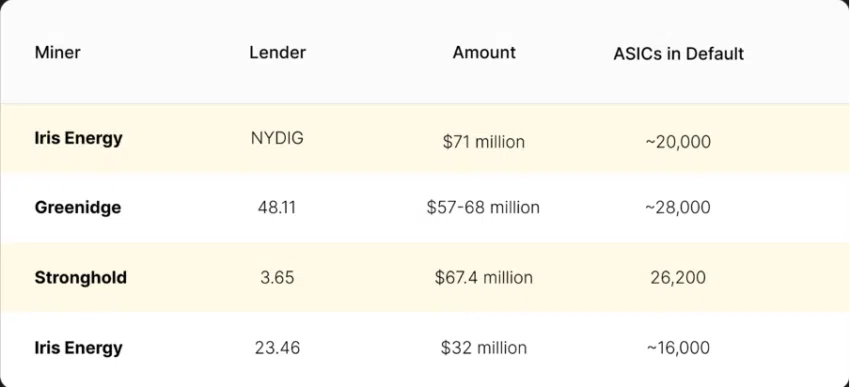The height and width of the screenshot is (387, 850).
Task: Click the Miner column header
Action: 57,53
